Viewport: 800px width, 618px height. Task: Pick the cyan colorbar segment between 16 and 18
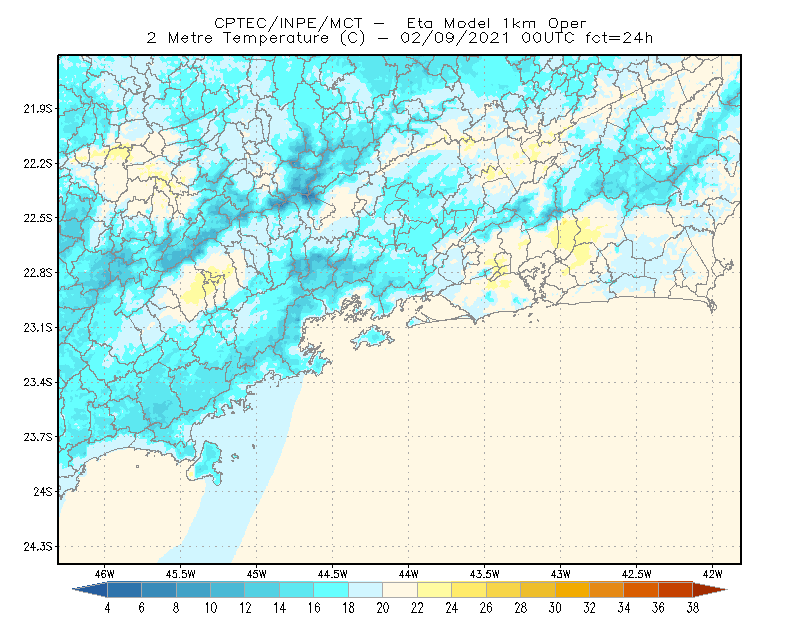coord(331,590)
